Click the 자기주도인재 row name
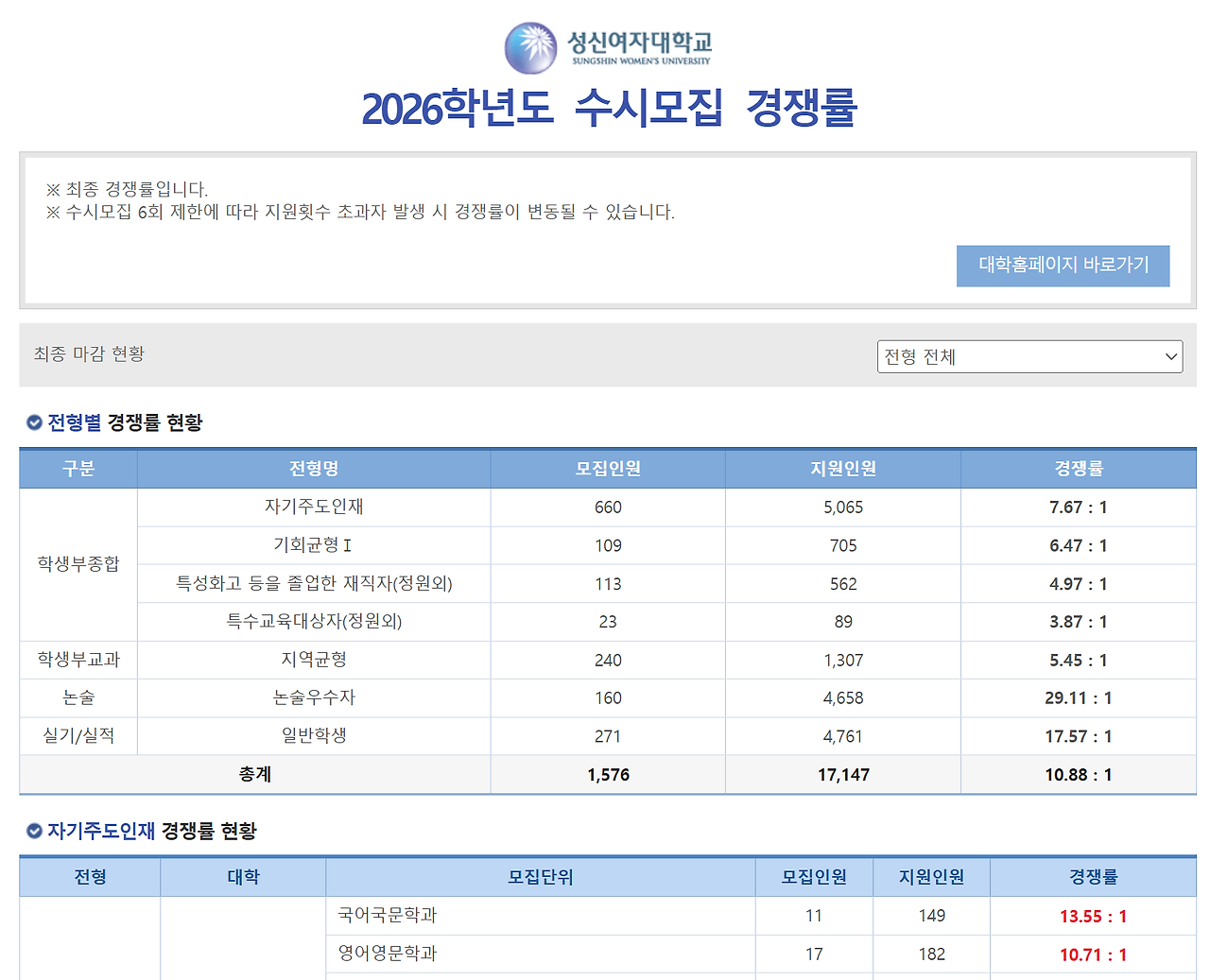1210x980 pixels. (314, 507)
